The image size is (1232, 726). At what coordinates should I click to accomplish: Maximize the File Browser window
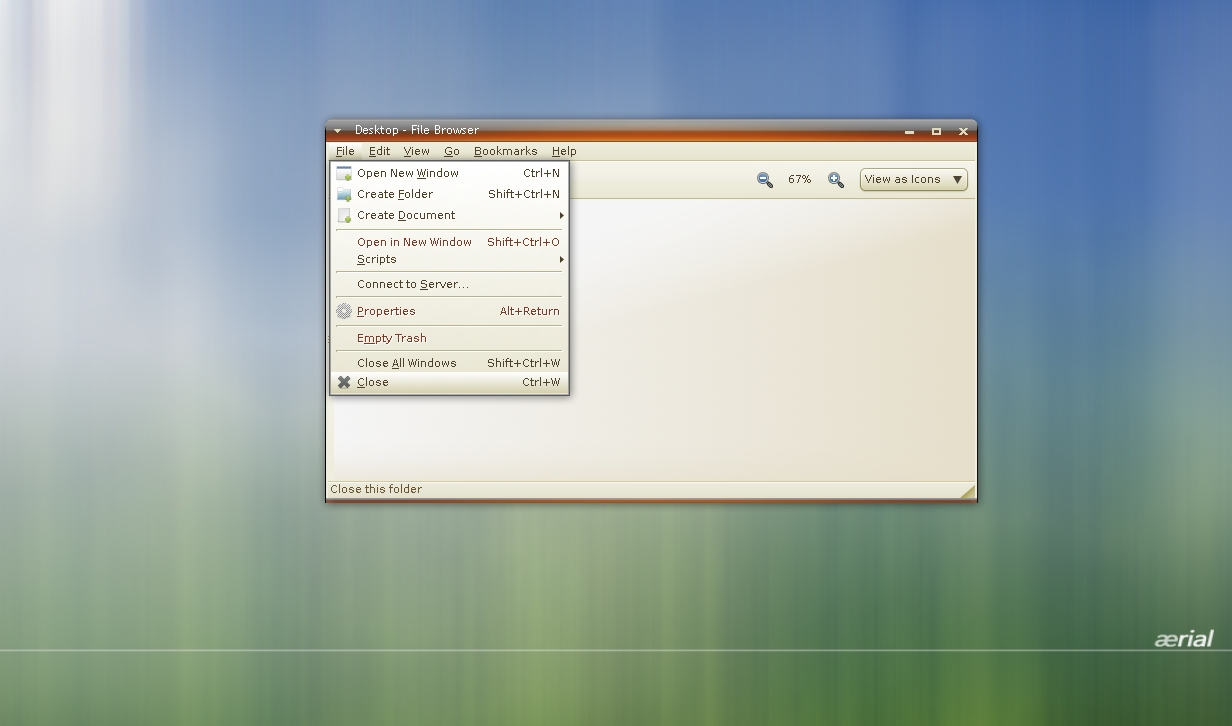[937, 131]
